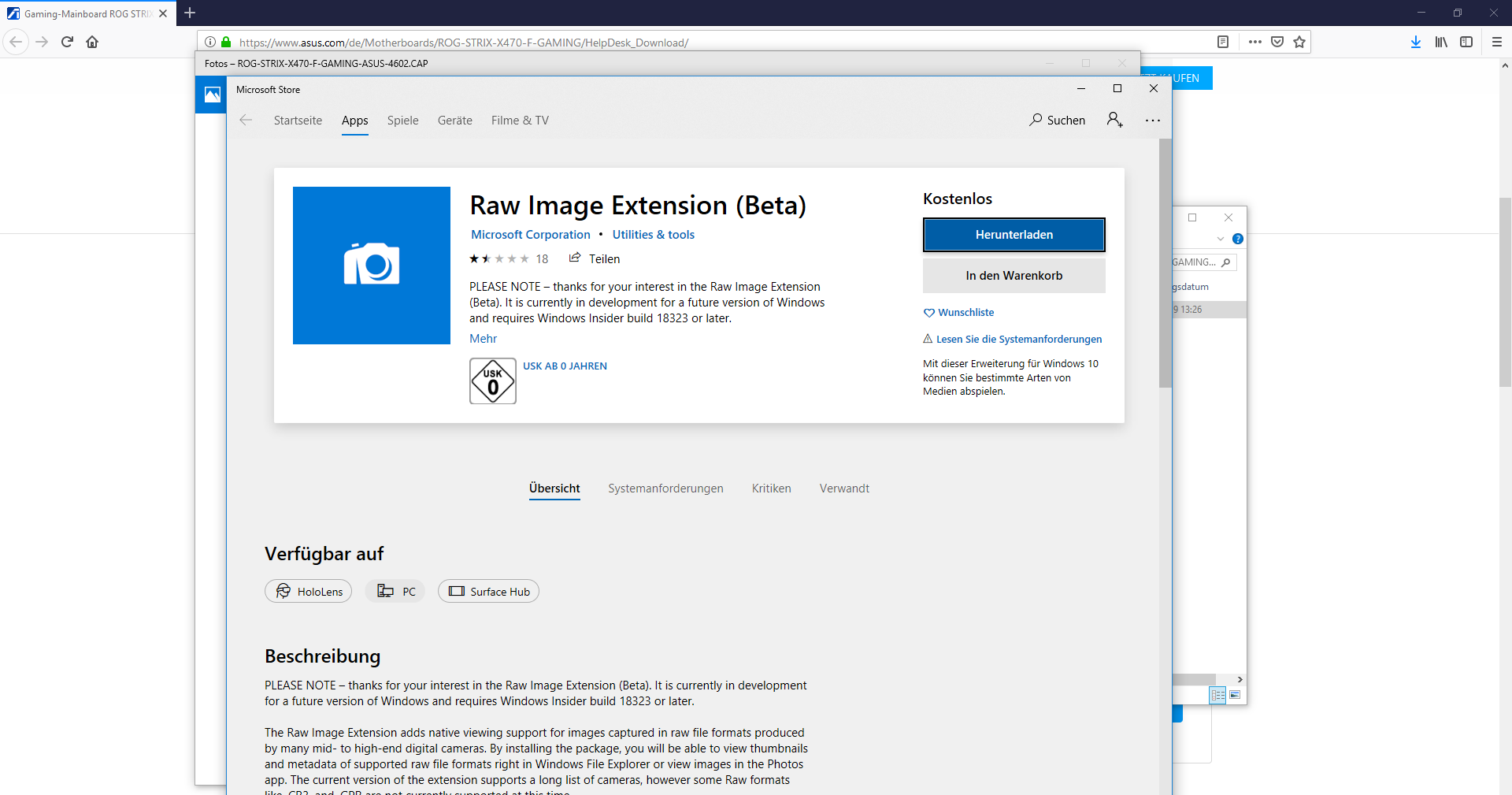Click the In den Warenkorb button
The image size is (1512, 795).
1014,276
